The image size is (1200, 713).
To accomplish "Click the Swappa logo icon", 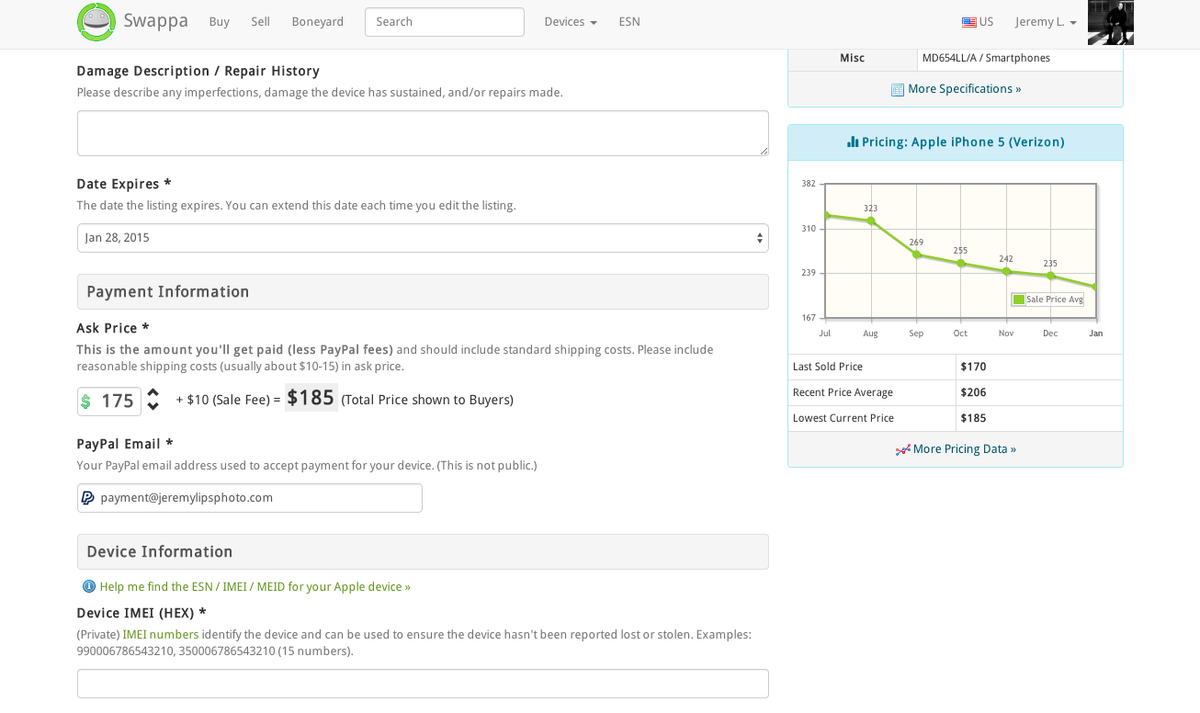I will coord(97,22).
